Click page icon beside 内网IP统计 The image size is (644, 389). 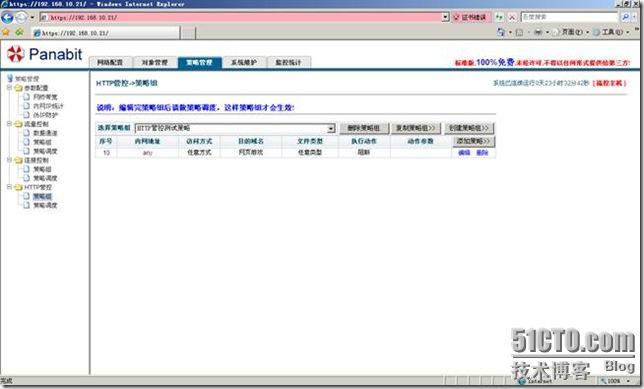[x=26, y=106]
